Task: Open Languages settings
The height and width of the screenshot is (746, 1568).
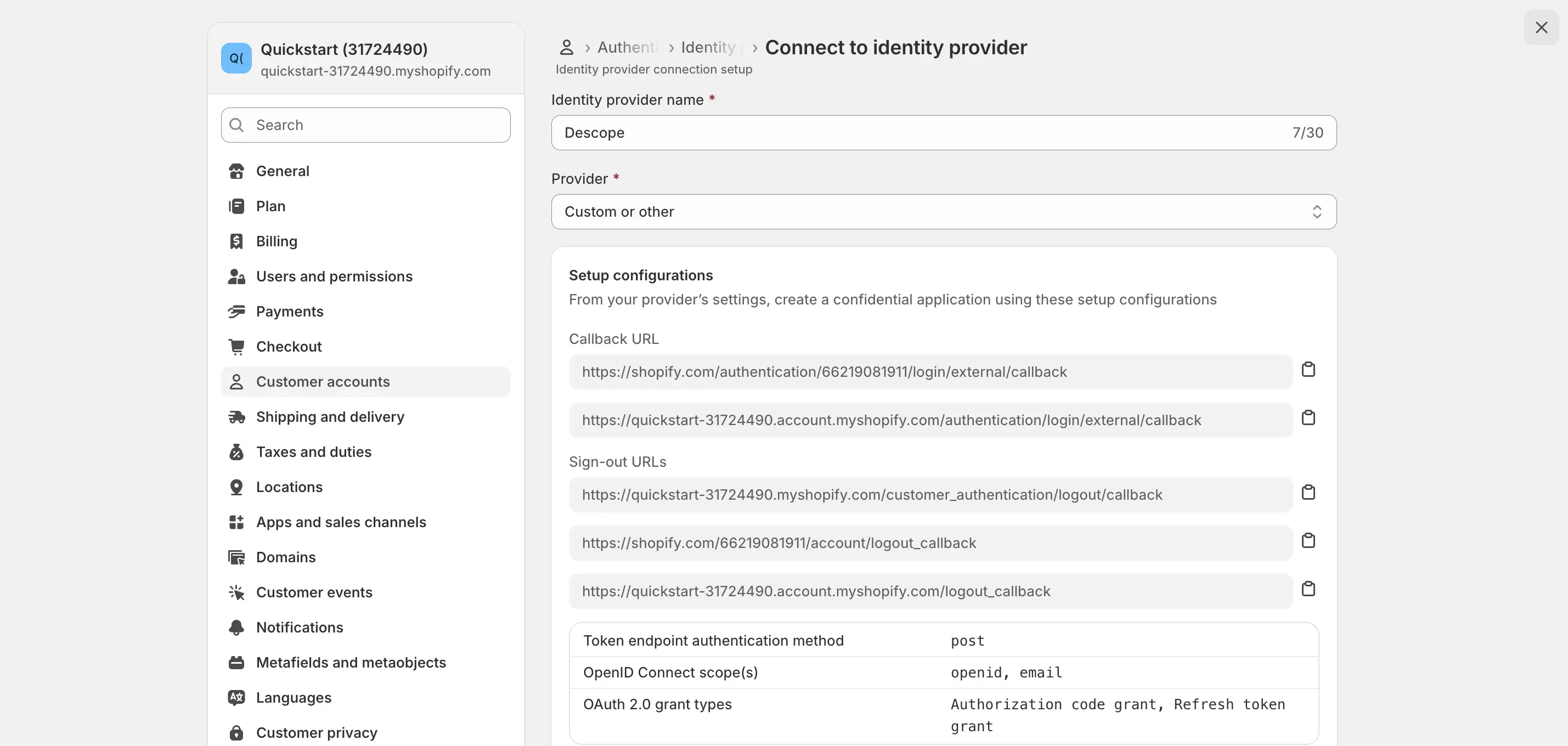Action: [365, 697]
